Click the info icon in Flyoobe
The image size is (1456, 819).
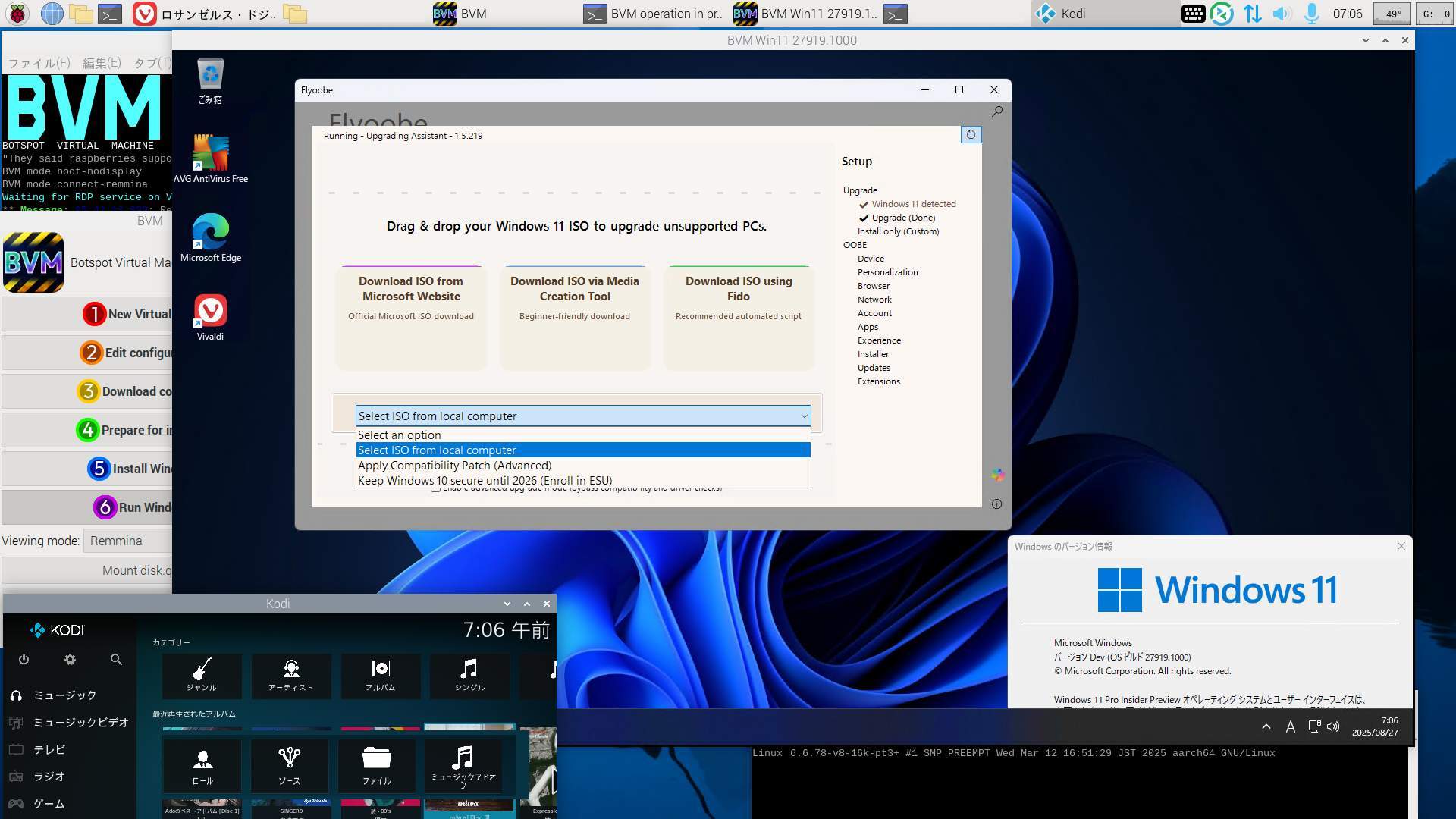point(996,504)
